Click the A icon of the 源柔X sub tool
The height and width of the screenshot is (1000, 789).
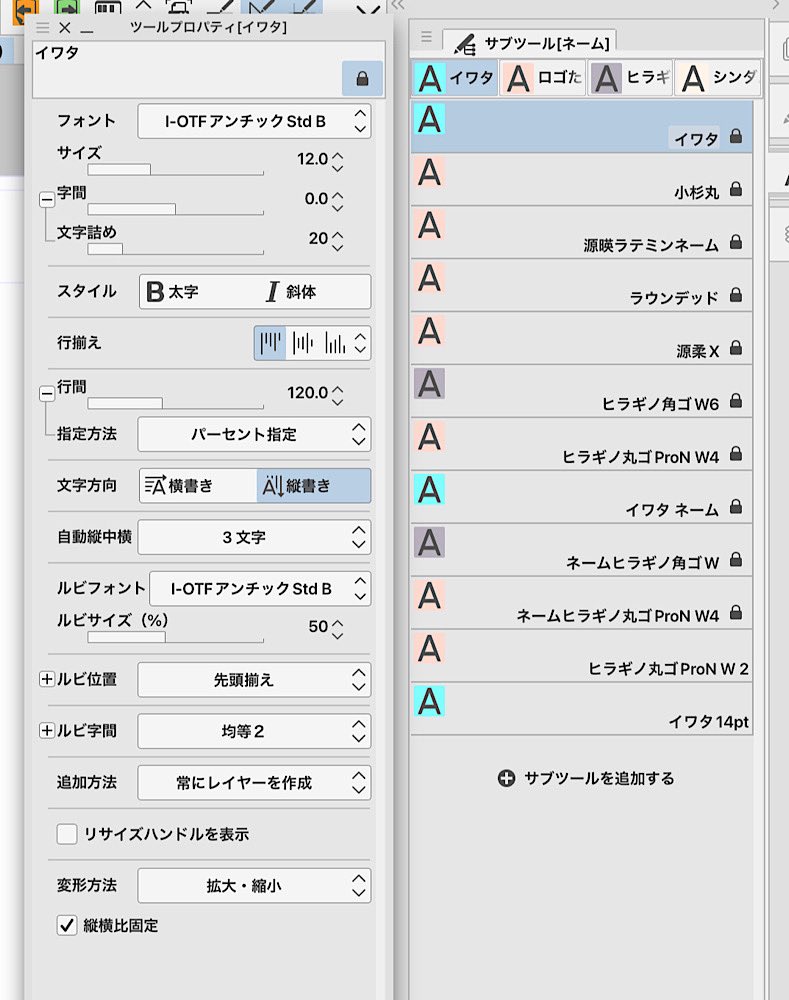pyautogui.click(x=429, y=331)
